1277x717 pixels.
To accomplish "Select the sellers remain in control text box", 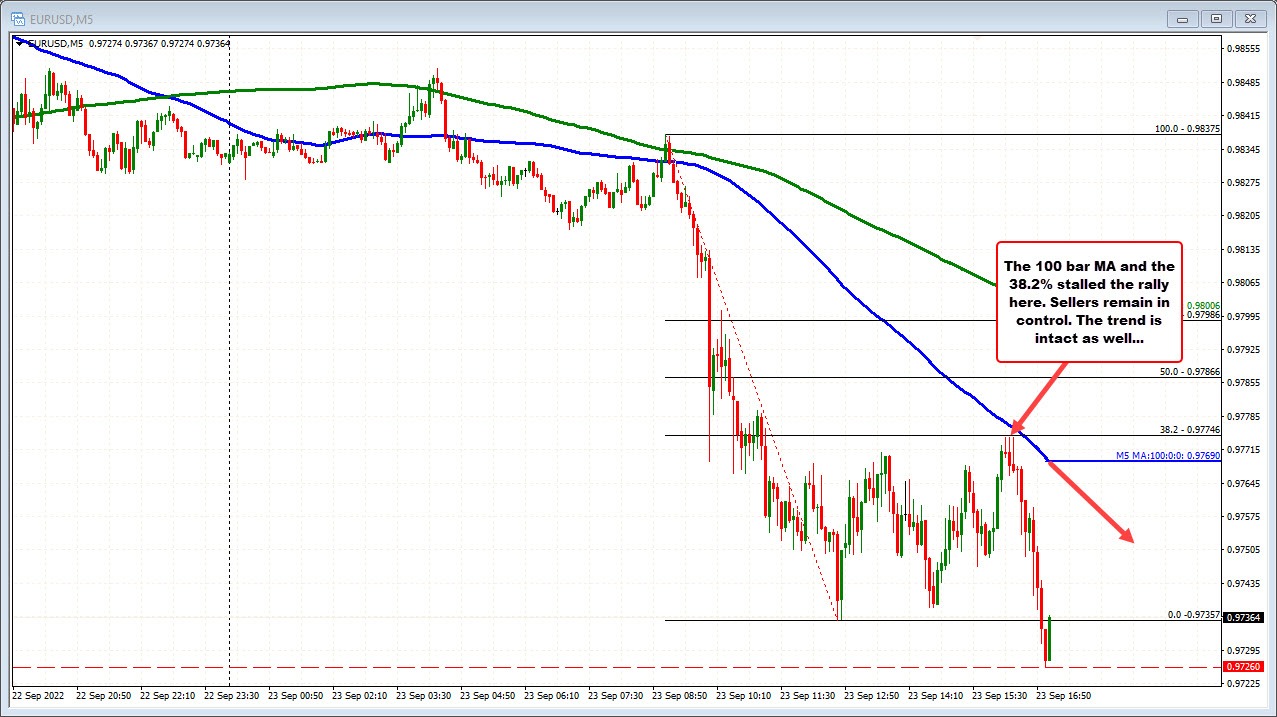I will point(1088,302).
